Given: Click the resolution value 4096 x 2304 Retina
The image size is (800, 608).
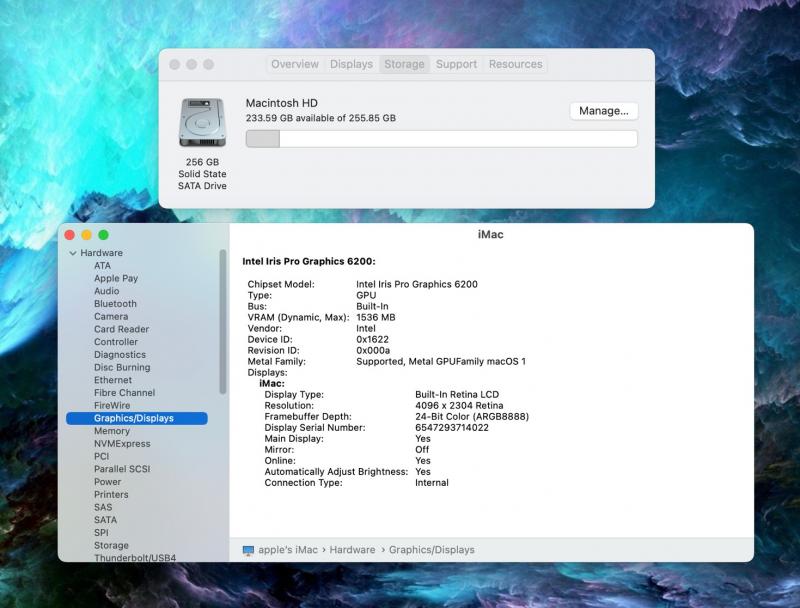Looking at the screenshot, I should (459, 406).
